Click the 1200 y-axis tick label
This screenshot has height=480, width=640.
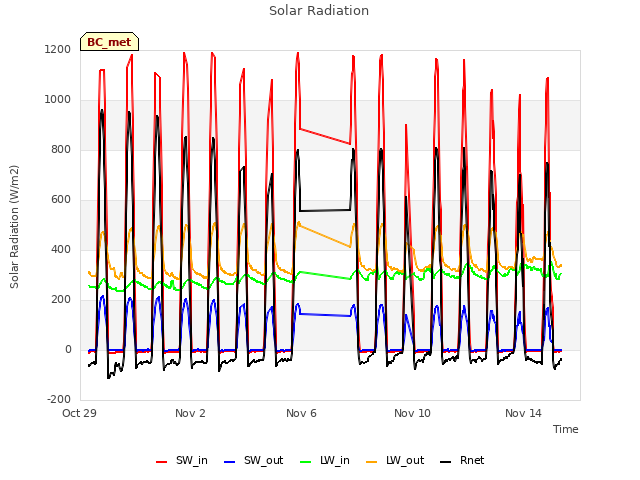[58, 50]
